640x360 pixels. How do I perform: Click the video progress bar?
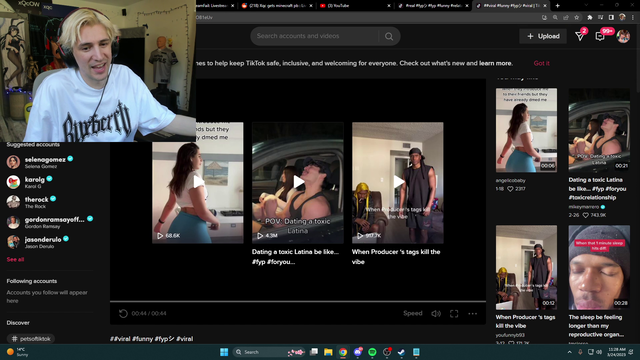tap(298, 302)
